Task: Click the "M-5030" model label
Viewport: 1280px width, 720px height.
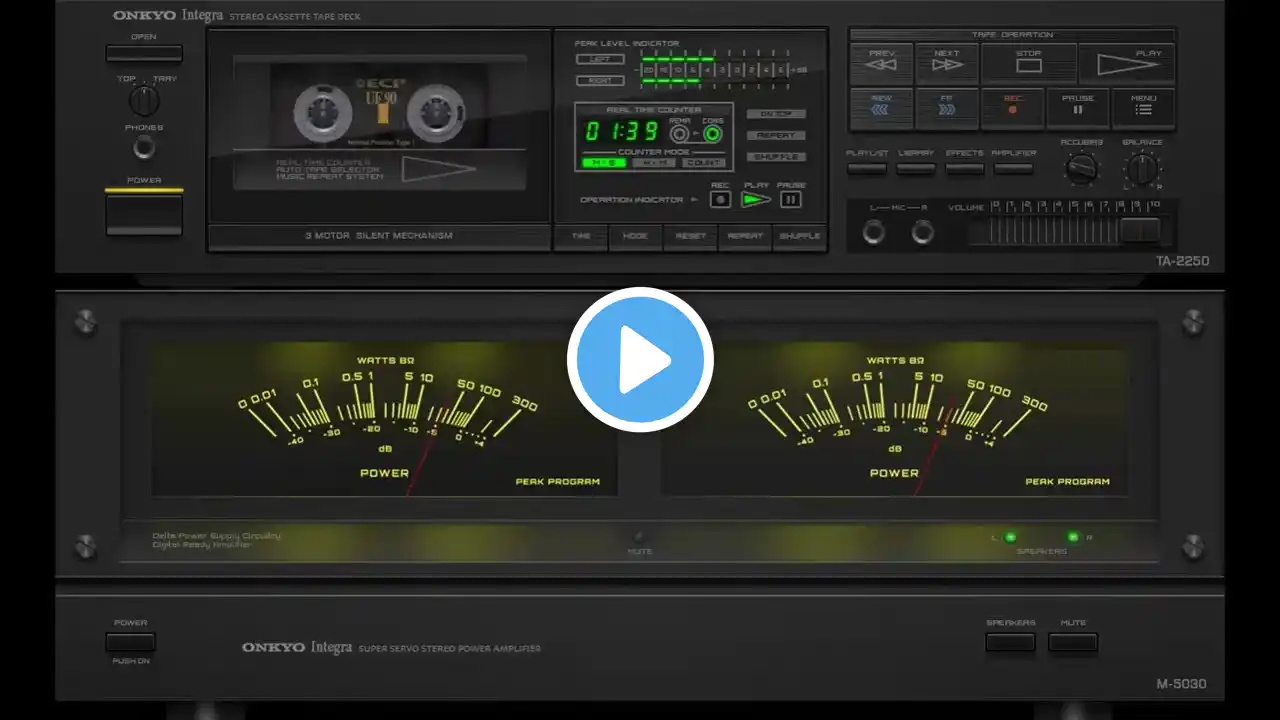Action: (x=1181, y=685)
